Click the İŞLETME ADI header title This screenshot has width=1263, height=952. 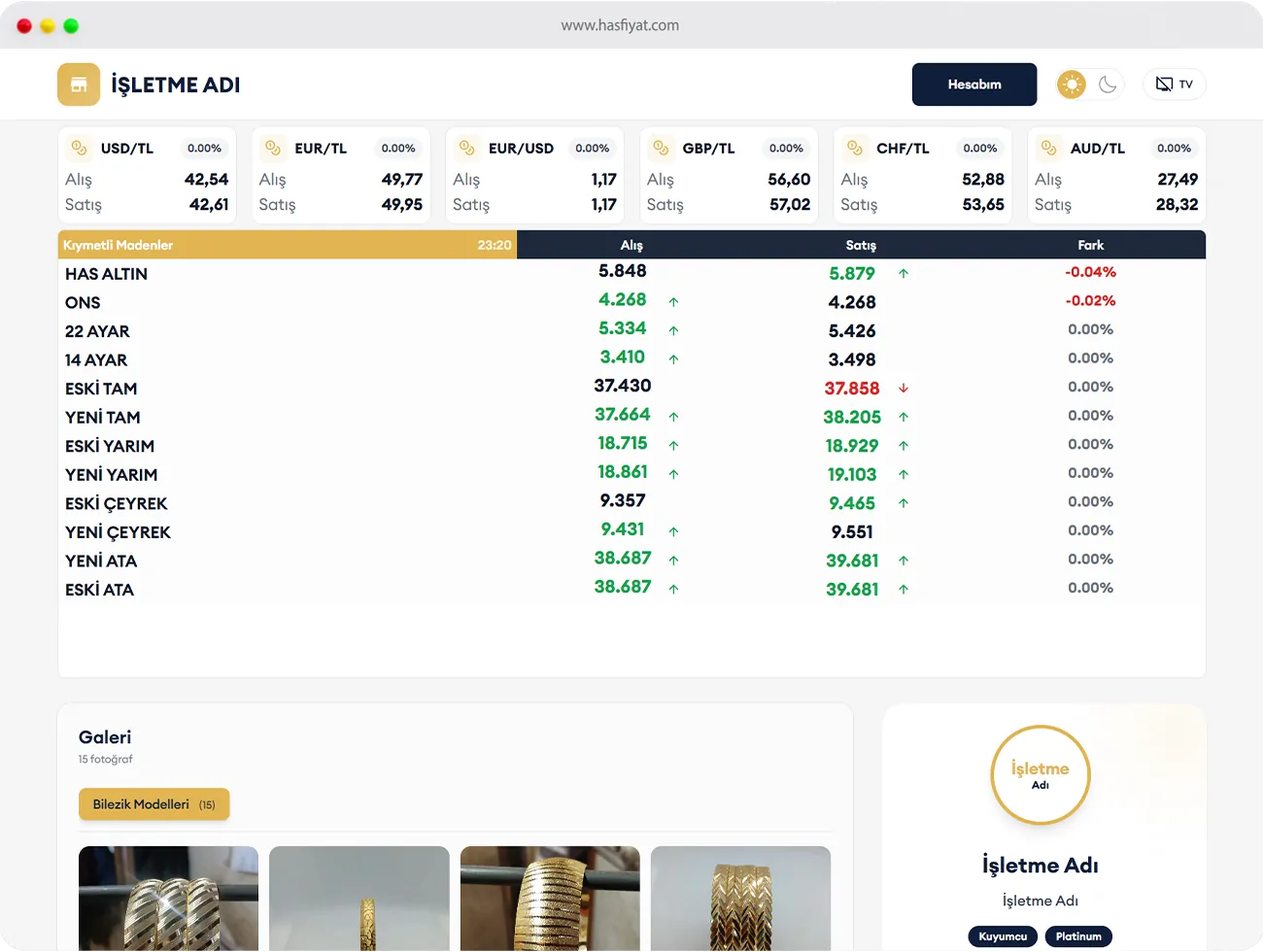(176, 85)
